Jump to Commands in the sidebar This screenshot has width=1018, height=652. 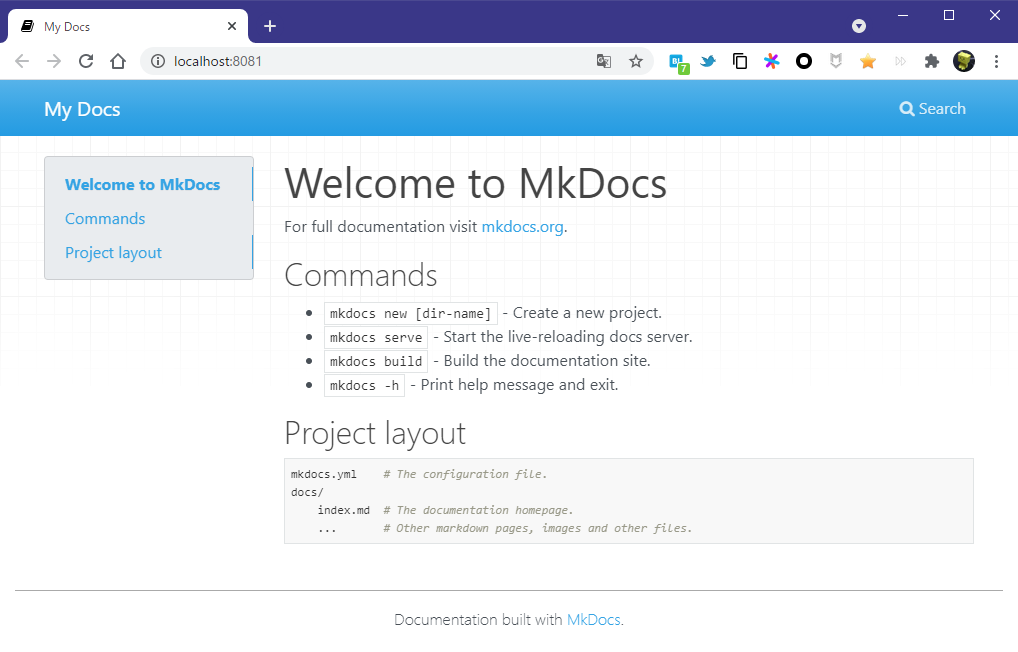pyautogui.click(x=105, y=219)
